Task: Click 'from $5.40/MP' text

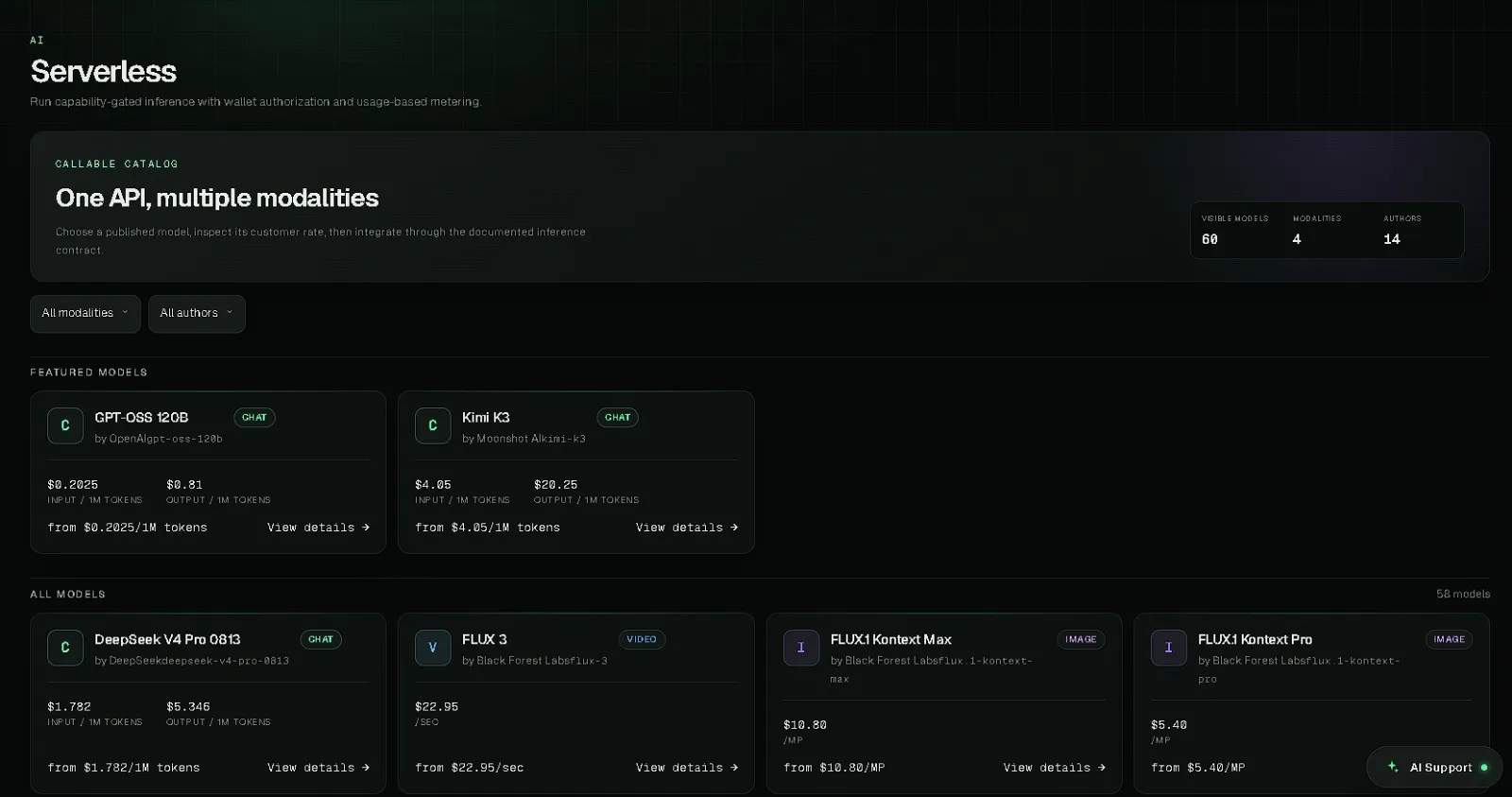Action: click(1198, 768)
